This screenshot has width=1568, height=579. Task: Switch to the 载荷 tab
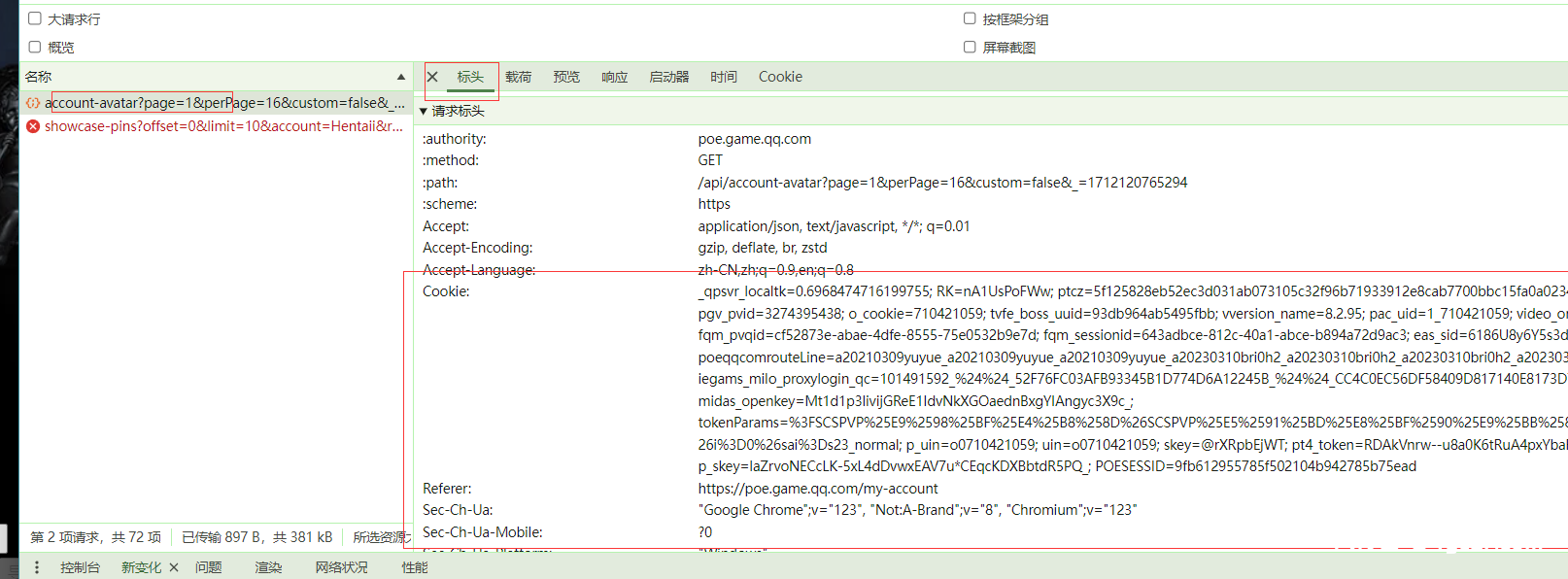pos(518,77)
